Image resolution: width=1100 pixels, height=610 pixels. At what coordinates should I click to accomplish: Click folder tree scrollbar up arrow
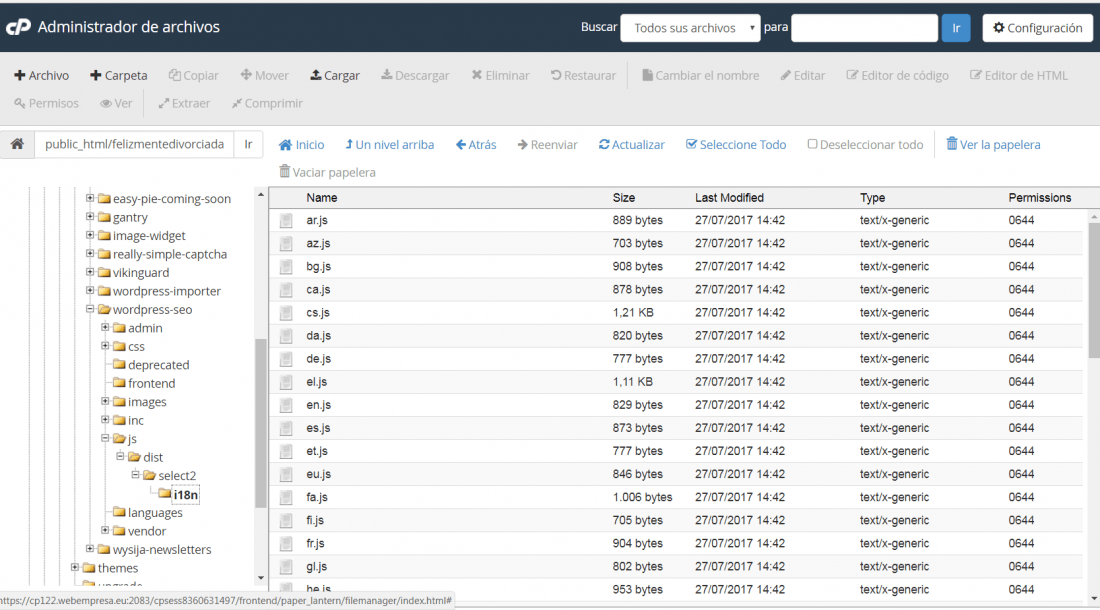tap(261, 194)
